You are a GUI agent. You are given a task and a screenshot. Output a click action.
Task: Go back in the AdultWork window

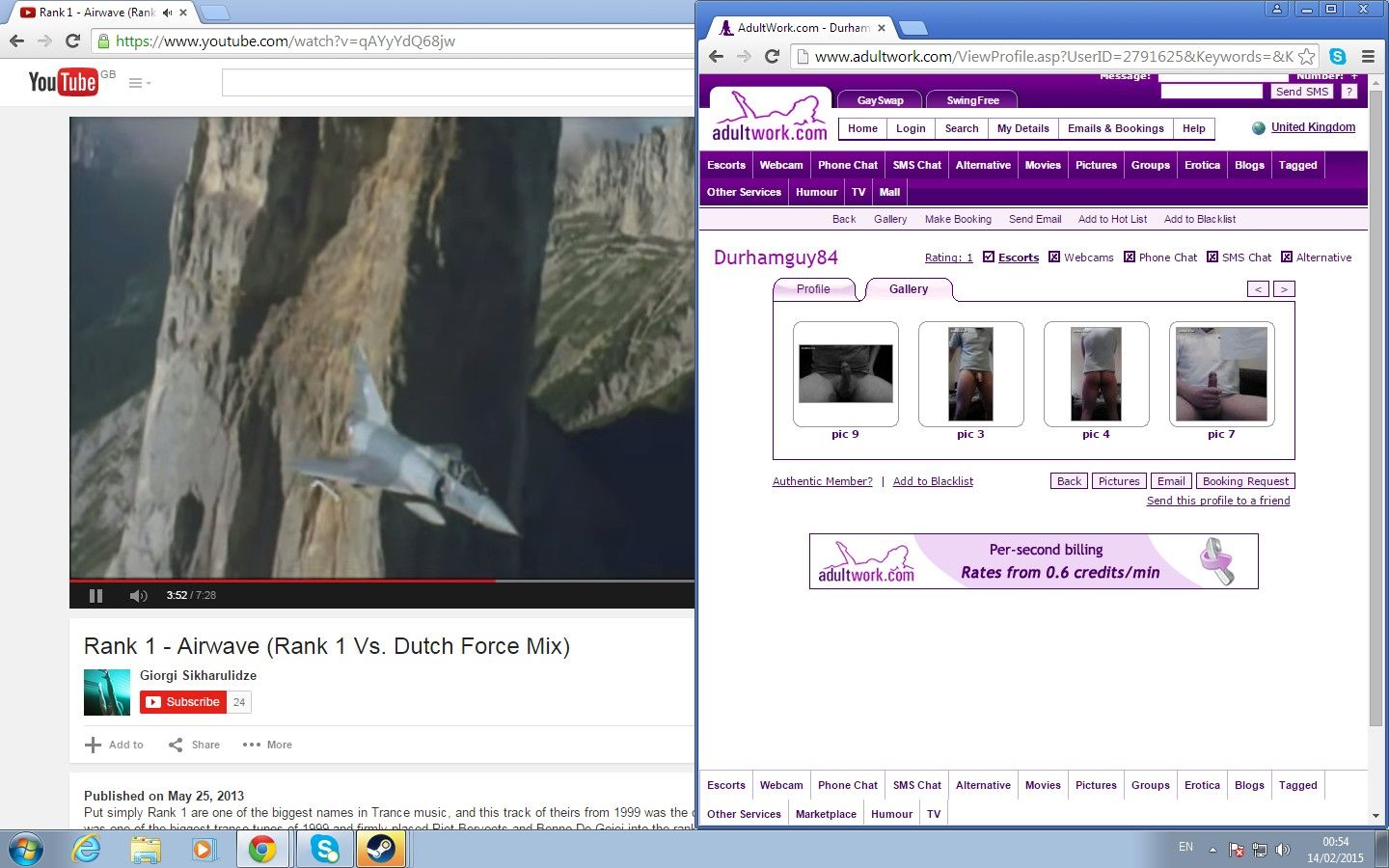coord(716,56)
